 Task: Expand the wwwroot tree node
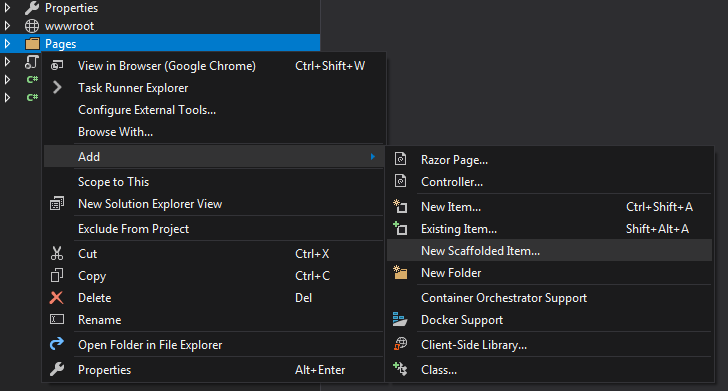pos(7,26)
